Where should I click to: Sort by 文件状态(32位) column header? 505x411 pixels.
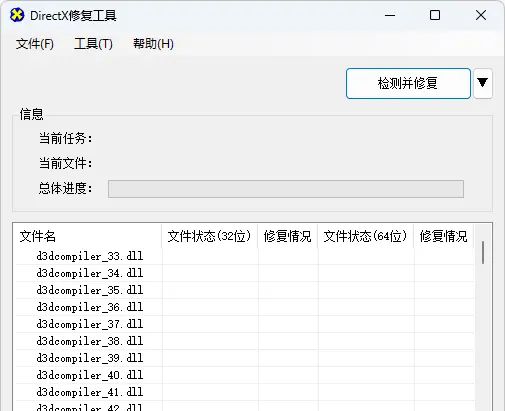[210, 236]
